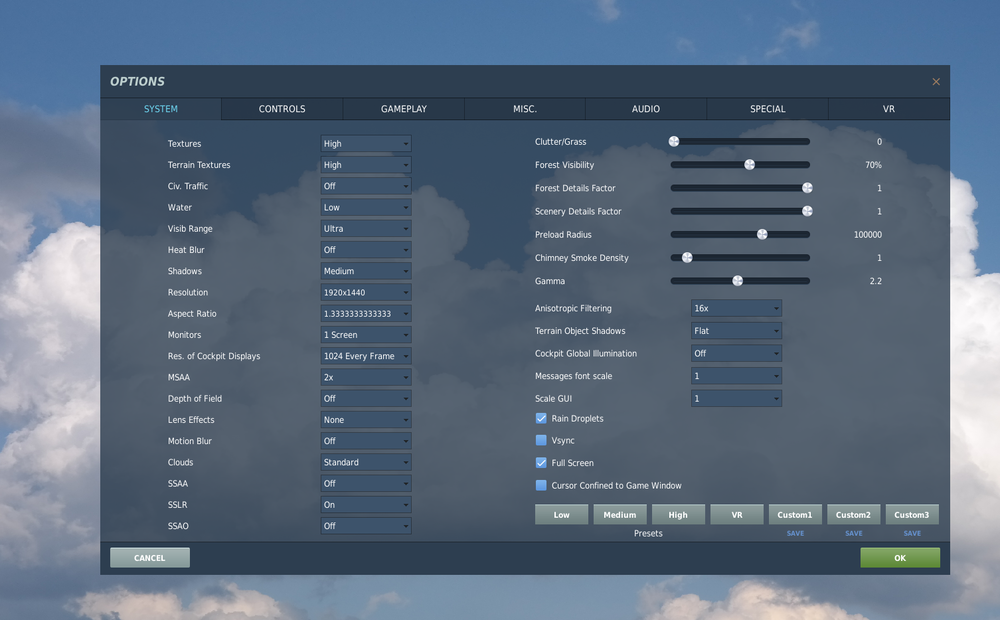The image size is (1000, 620).
Task: Open the Textures dropdown
Action: tap(365, 144)
